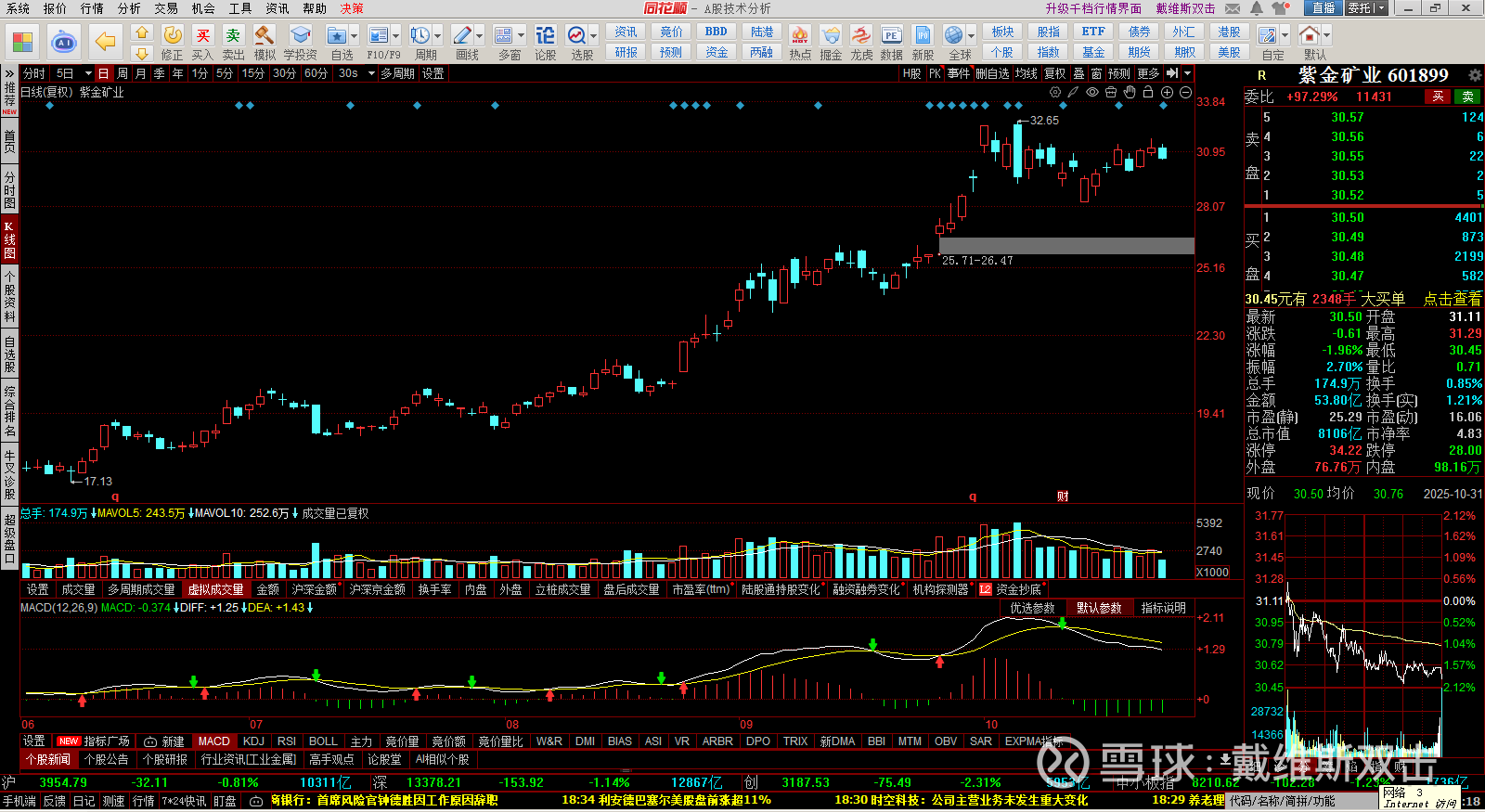Open the 5日 period dropdown arrow
The height and width of the screenshot is (812, 1485).
88,73
